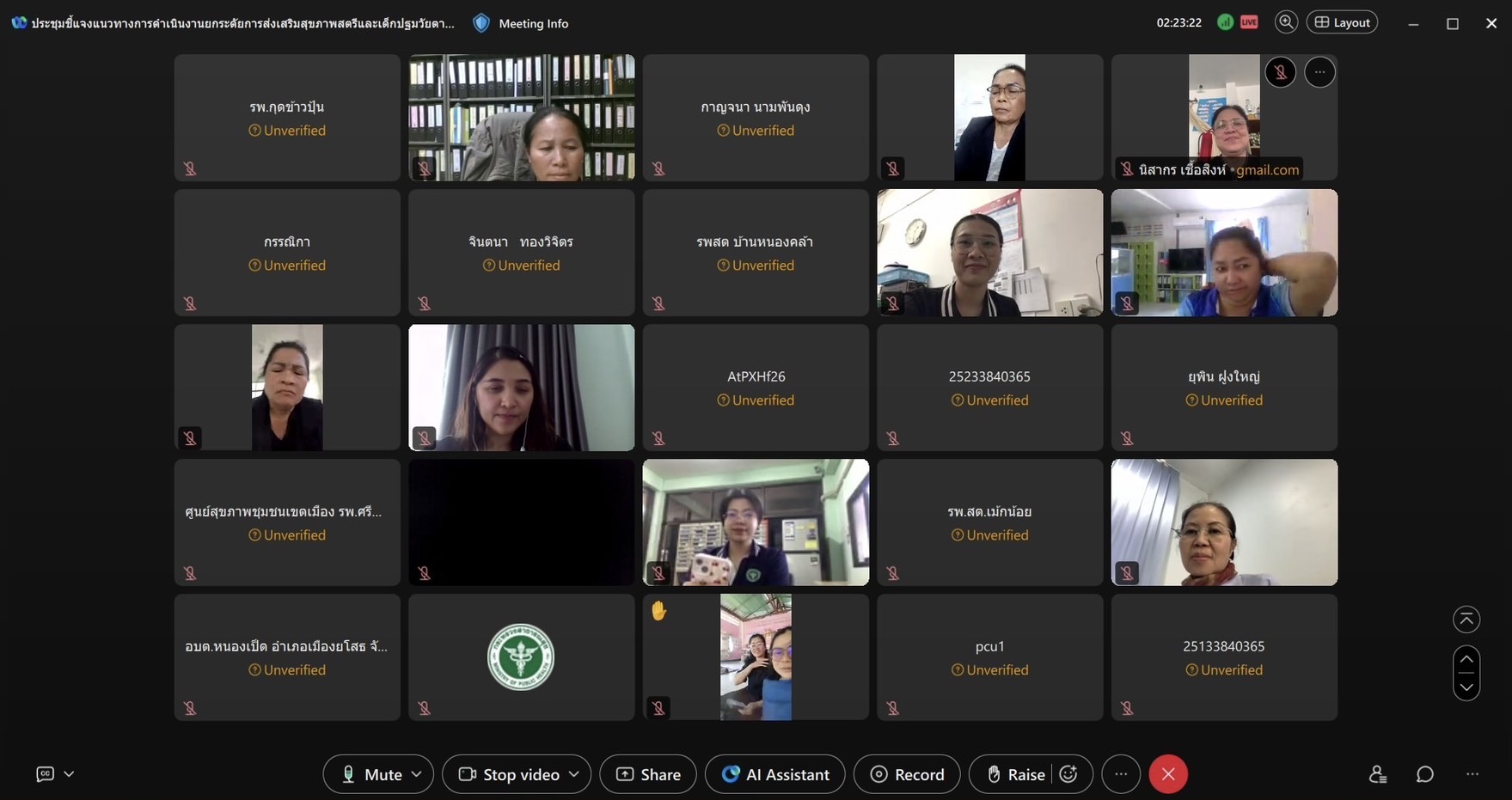The height and width of the screenshot is (800, 1512).
Task: Toggle Stop video camera button
Action: point(509,774)
